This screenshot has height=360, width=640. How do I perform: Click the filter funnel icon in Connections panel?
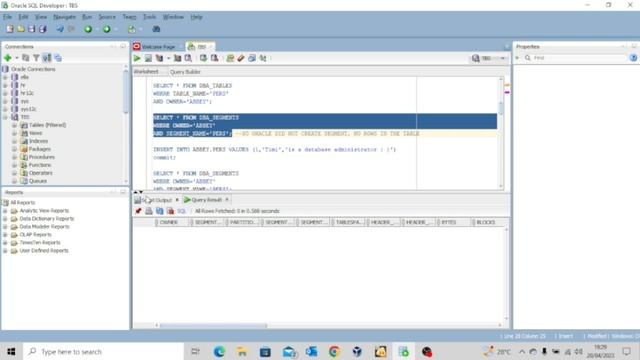tap(36, 58)
